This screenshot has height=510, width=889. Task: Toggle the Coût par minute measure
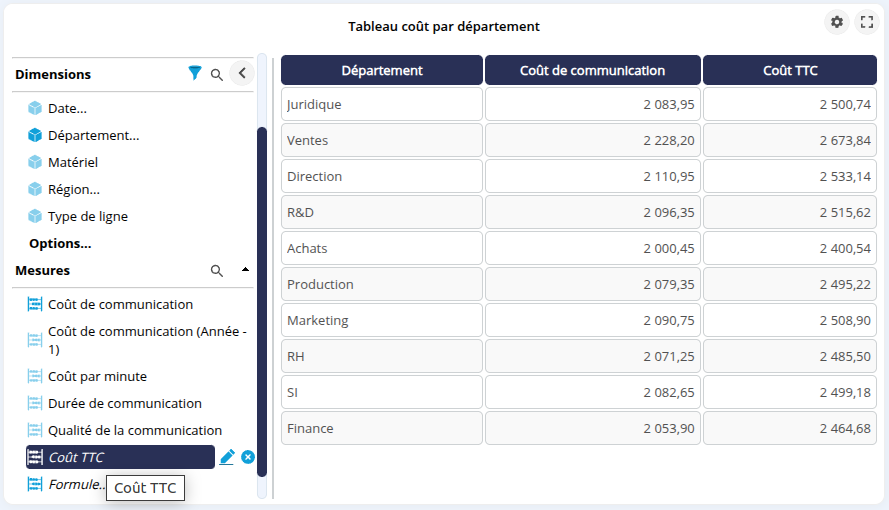(97, 376)
